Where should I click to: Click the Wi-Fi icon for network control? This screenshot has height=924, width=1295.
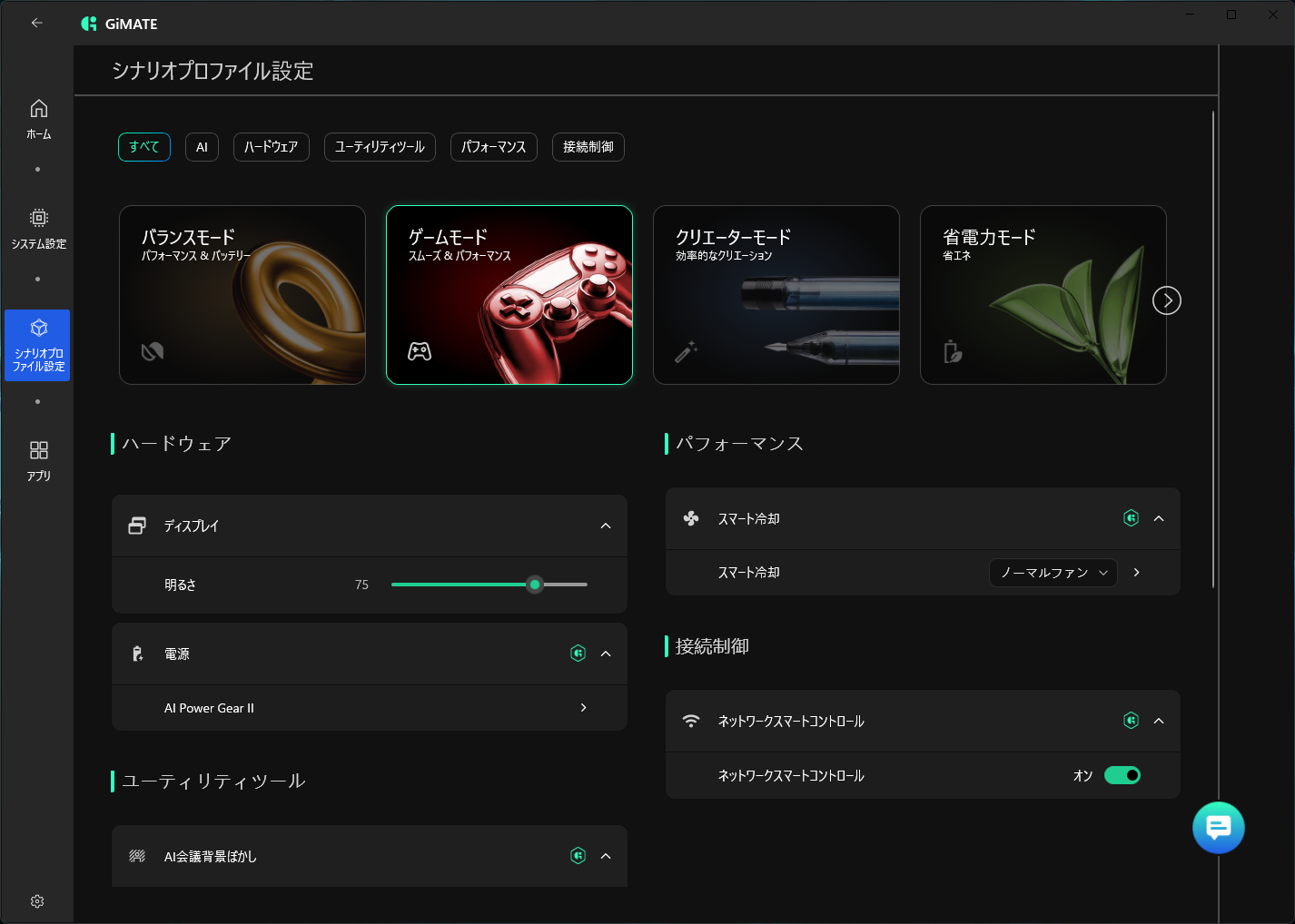(x=691, y=721)
